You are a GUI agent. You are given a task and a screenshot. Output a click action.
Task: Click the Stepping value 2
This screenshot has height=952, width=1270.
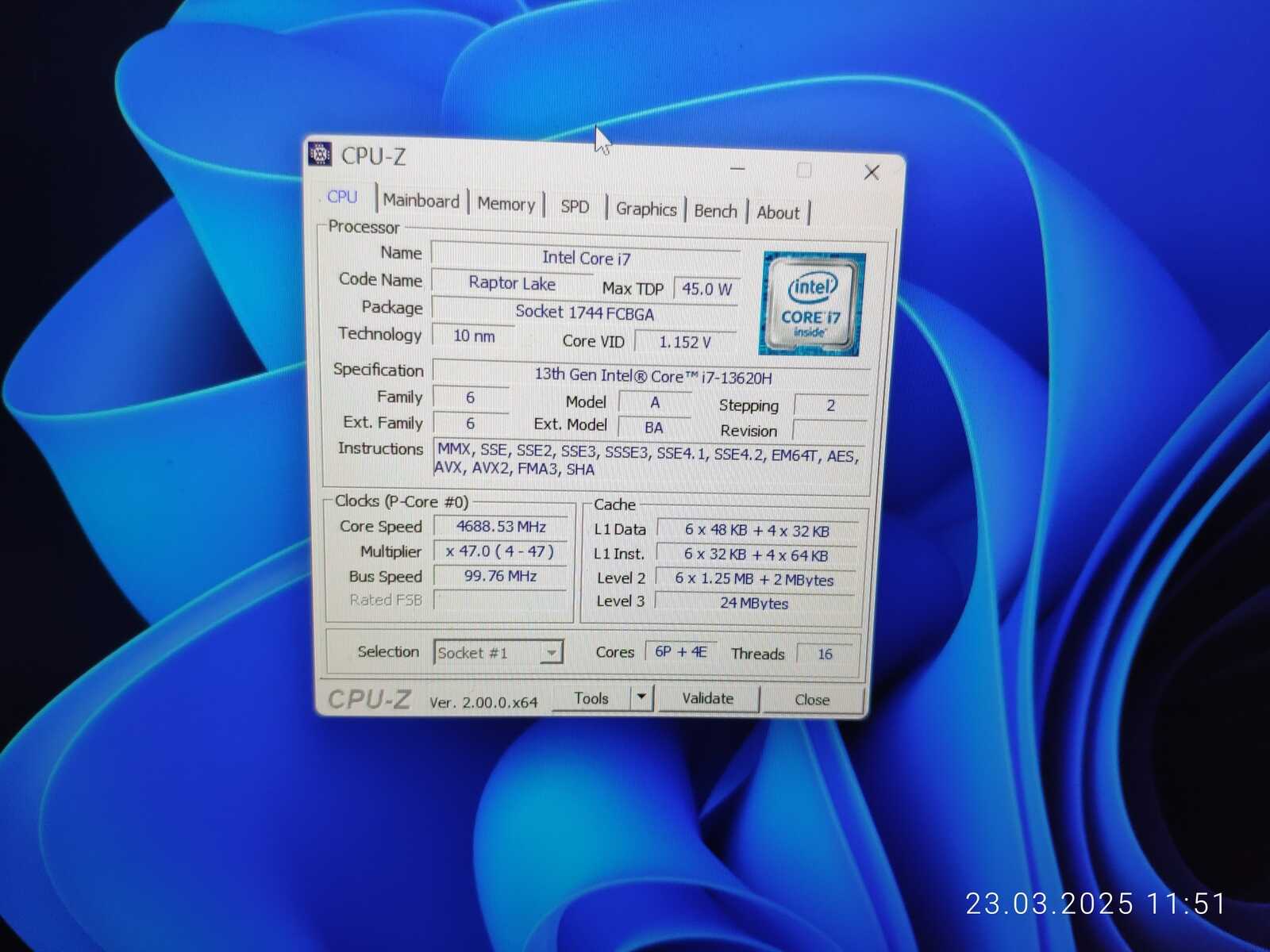830,405
